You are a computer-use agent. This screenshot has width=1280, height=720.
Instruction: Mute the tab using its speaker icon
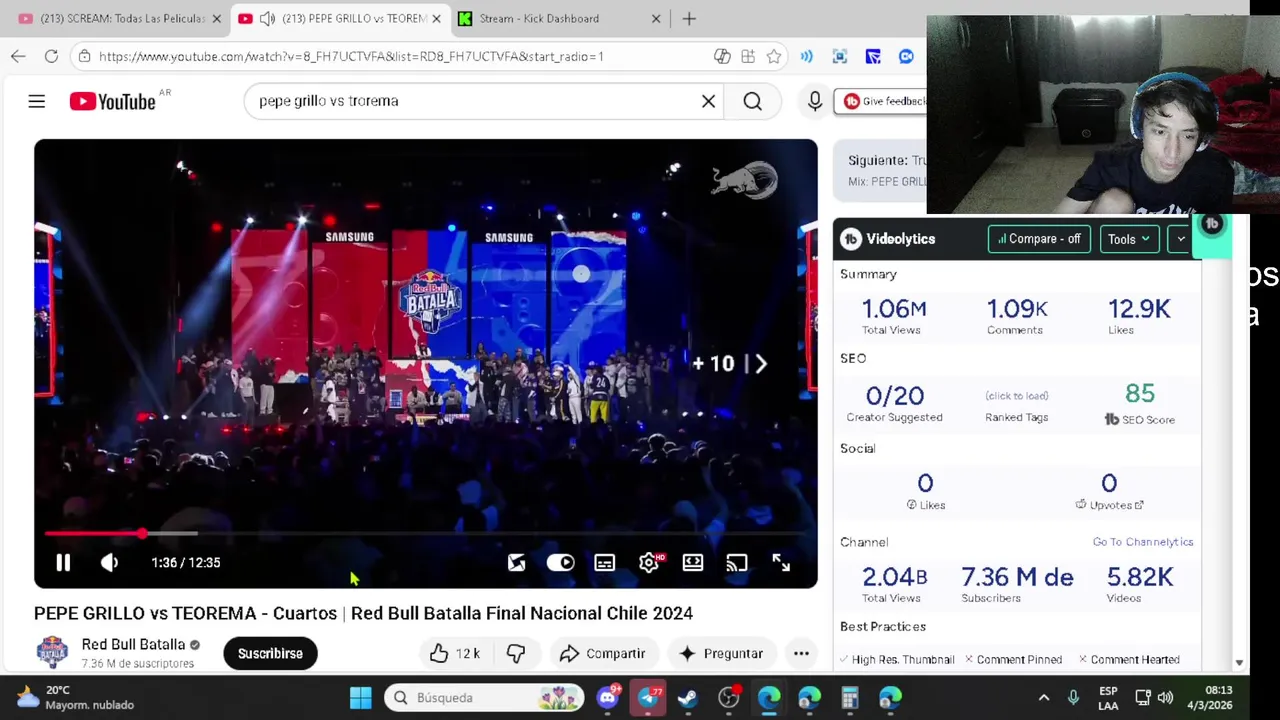pos(267,18)
